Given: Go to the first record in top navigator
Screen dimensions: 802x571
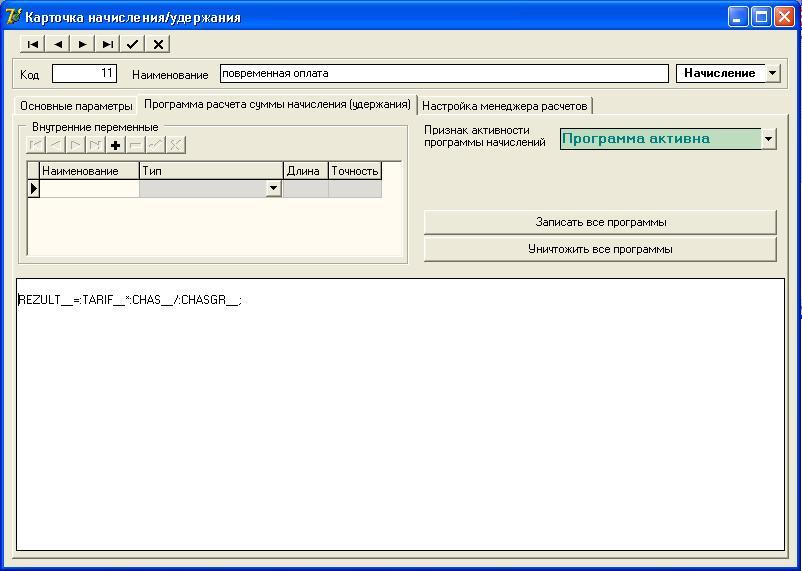Looking at the screenshot, I should 33,44.
